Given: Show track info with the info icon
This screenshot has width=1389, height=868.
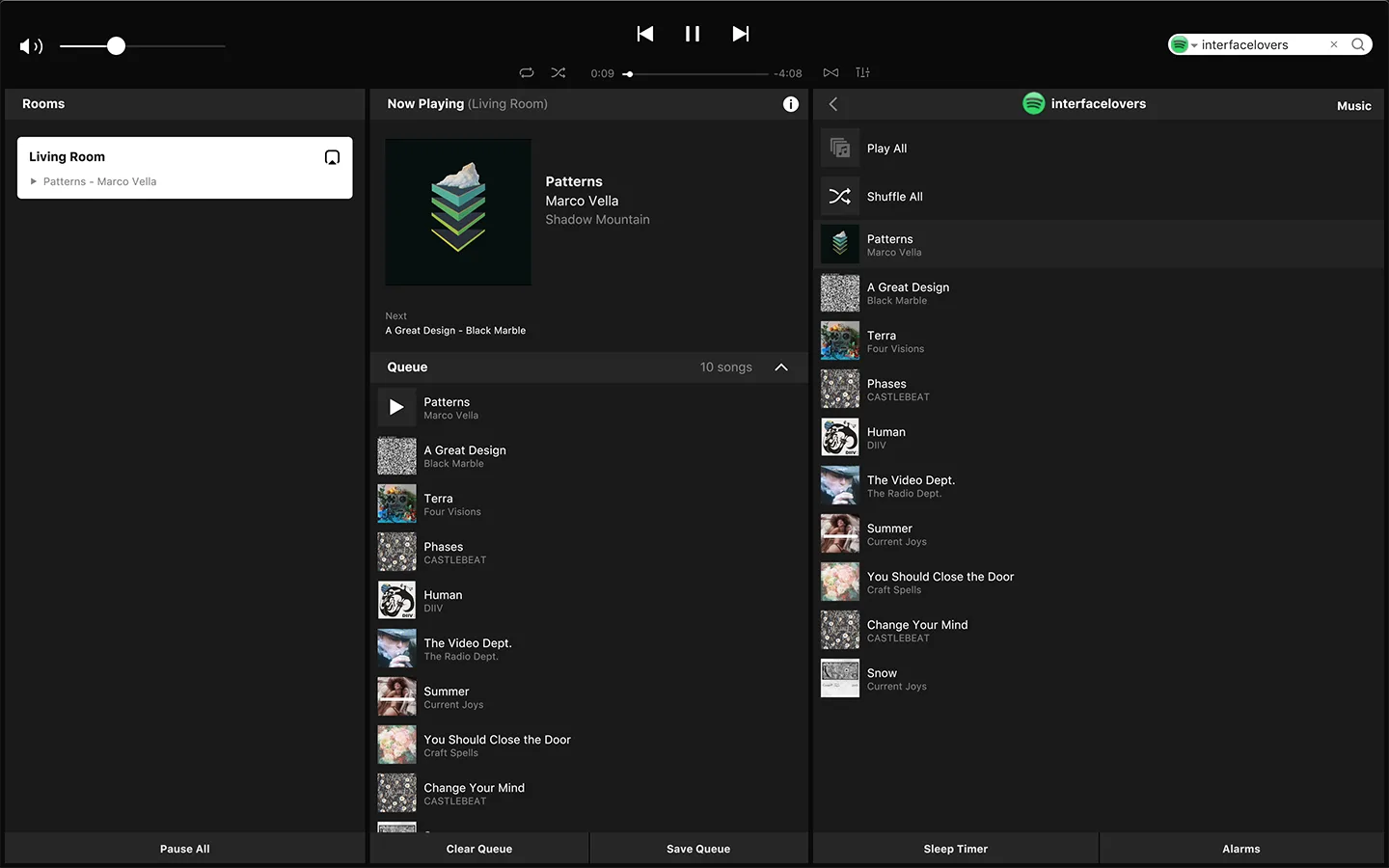Looking at the screenshot, I should pos(791,104).
